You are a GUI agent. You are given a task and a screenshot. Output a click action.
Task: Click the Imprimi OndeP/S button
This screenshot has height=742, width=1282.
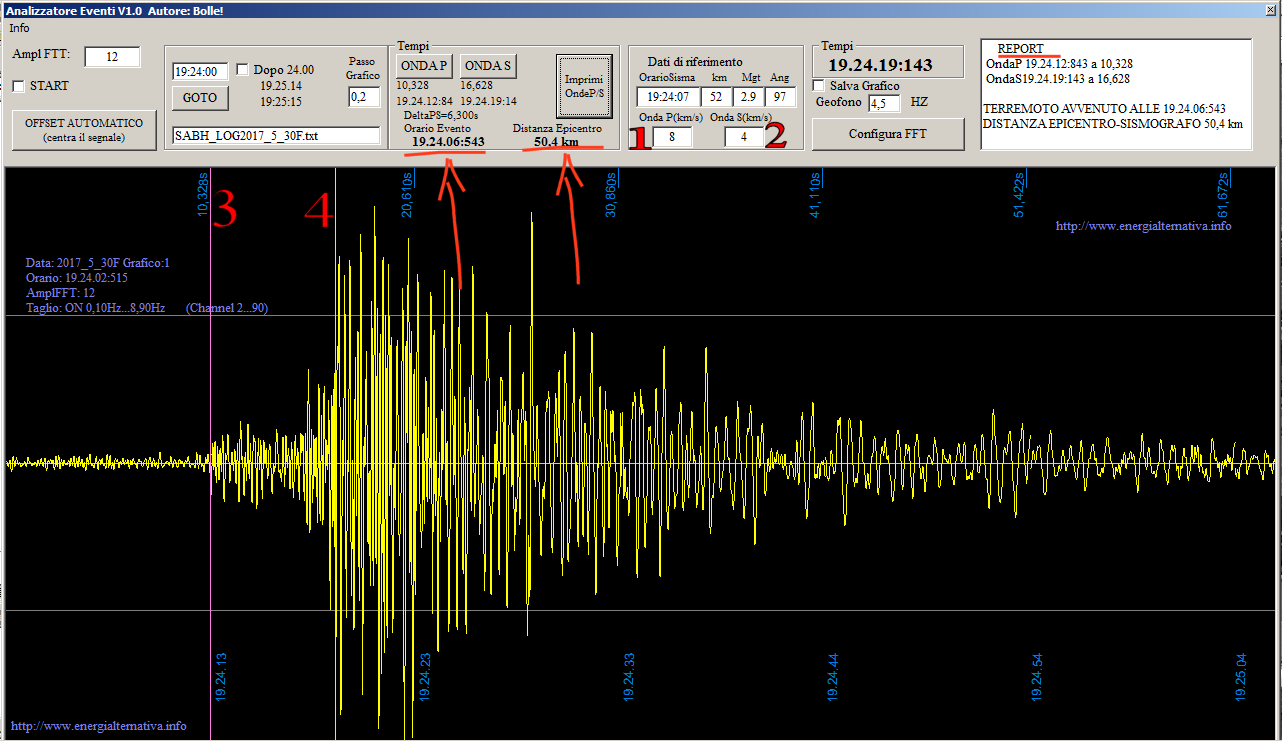coord(584,86)
